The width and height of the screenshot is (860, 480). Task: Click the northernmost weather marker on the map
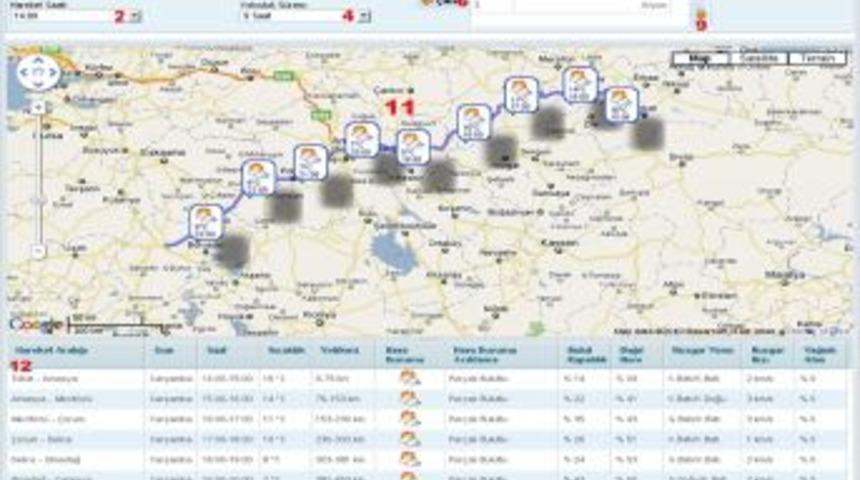coord(580,84)
